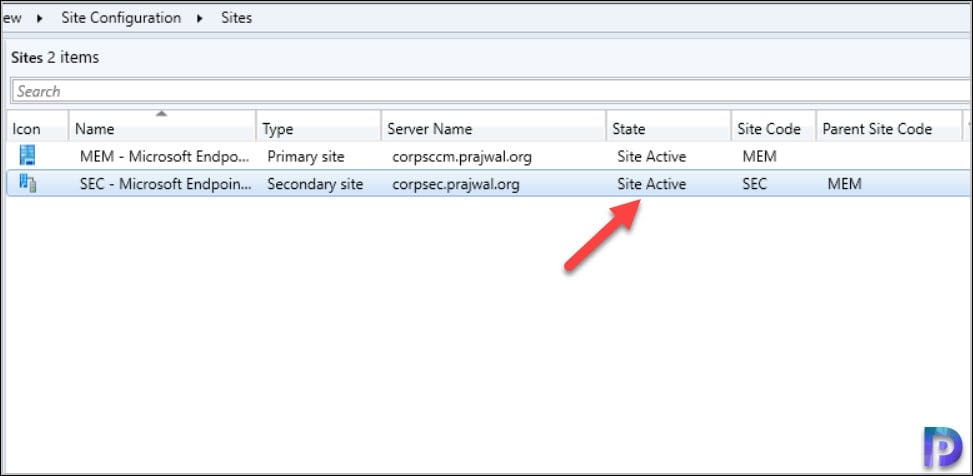Sort by the Type column header

pyautogui.click(x=318, y=126)
